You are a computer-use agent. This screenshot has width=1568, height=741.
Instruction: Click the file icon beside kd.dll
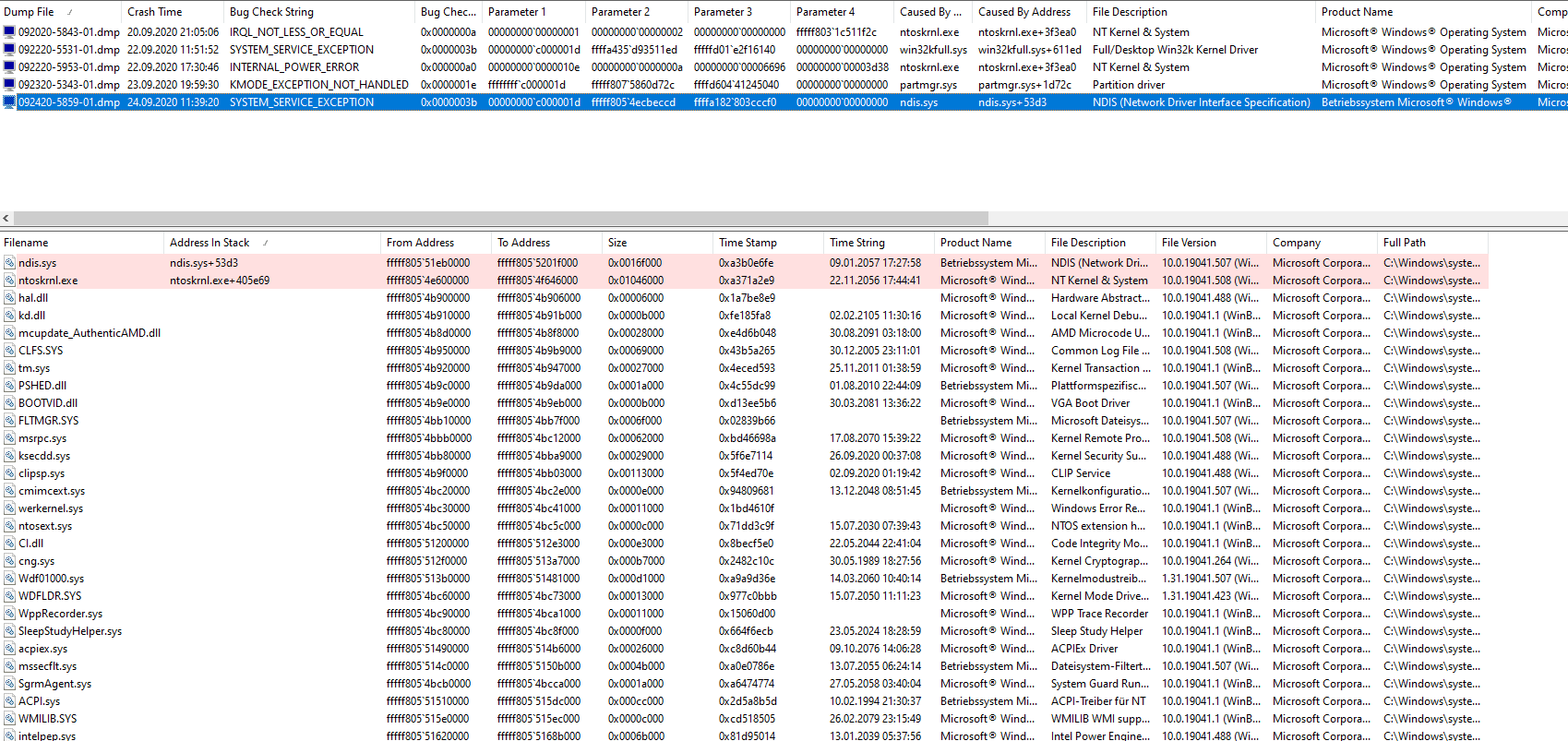click(x=9, y=316)
